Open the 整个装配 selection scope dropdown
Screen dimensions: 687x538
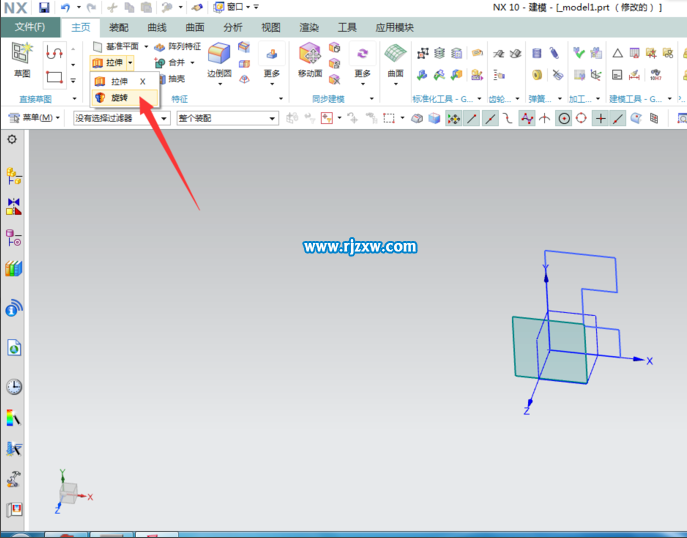[227, 118]
